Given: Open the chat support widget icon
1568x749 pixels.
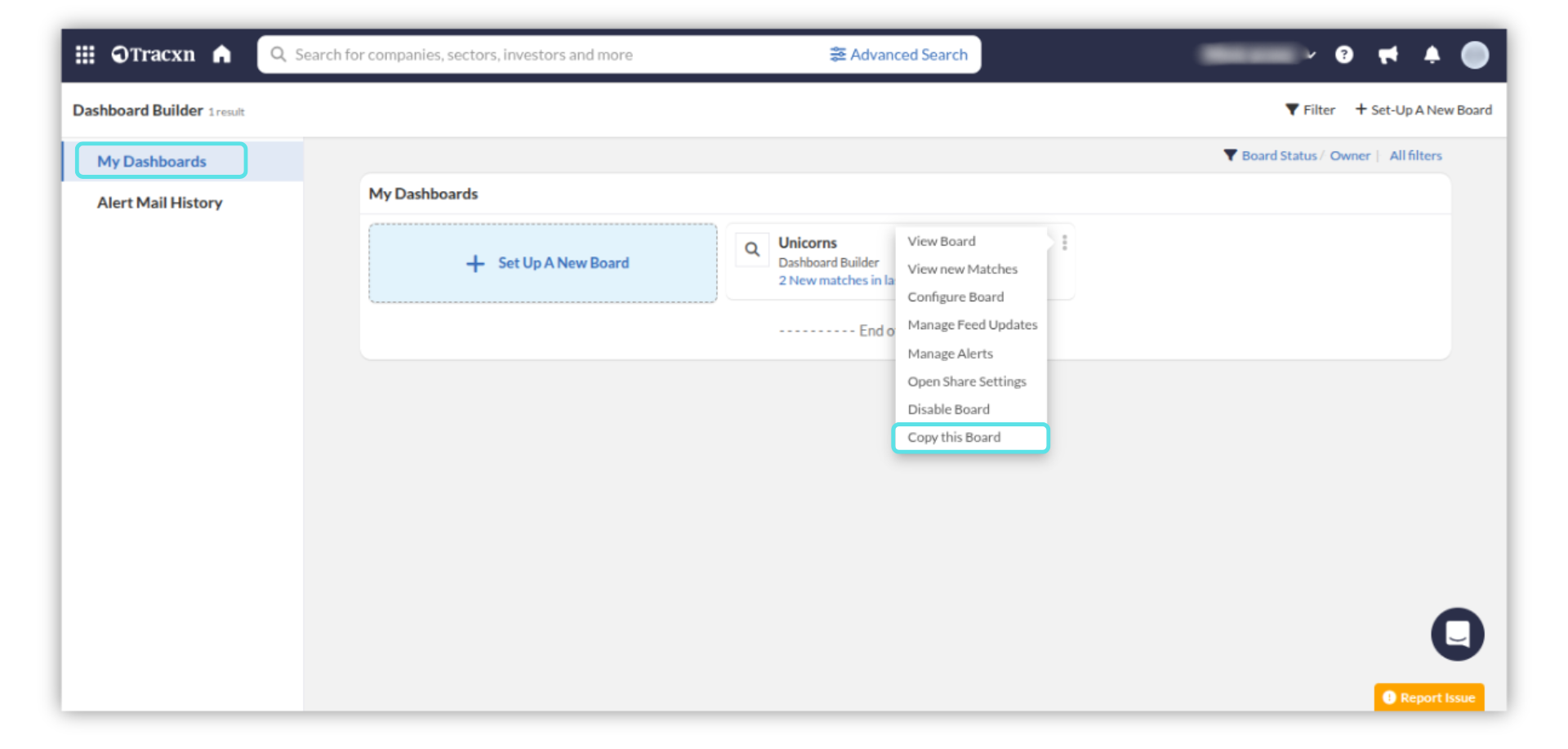Looking at the screenshot, I should click(x=1457, y=634).
